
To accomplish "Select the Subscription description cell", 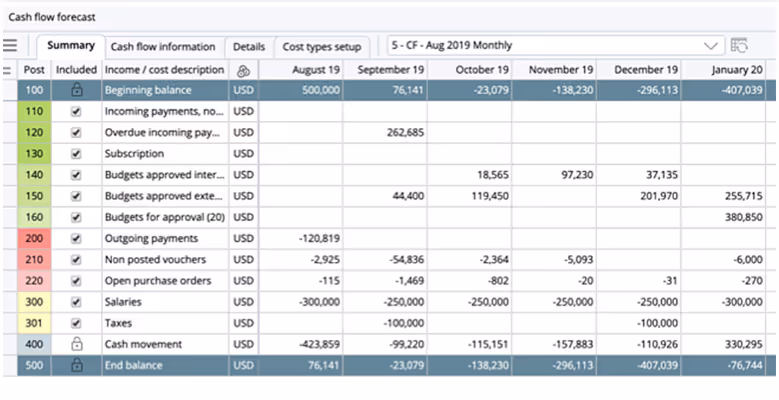I will pyautogui.click(x=165, y=154).
